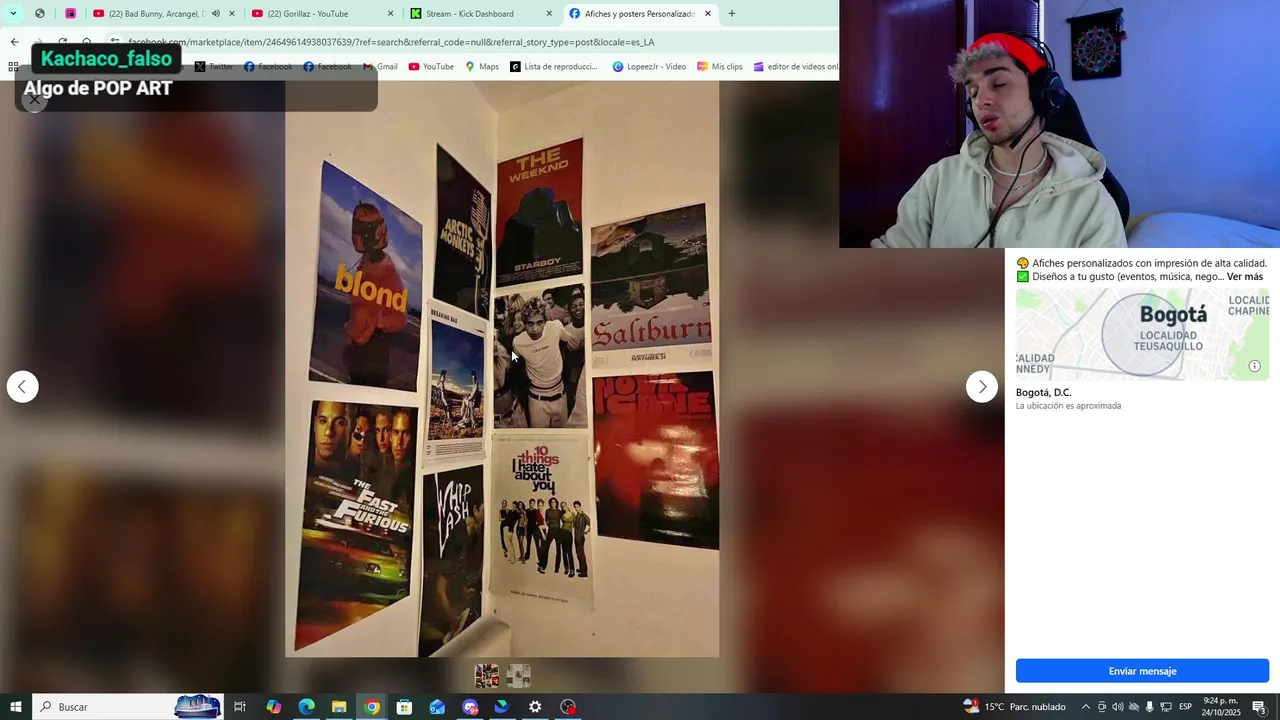Open the network status tray icon
Image resolution: width=1280 pixels, height=720 pixels.
coord(1166,707)
